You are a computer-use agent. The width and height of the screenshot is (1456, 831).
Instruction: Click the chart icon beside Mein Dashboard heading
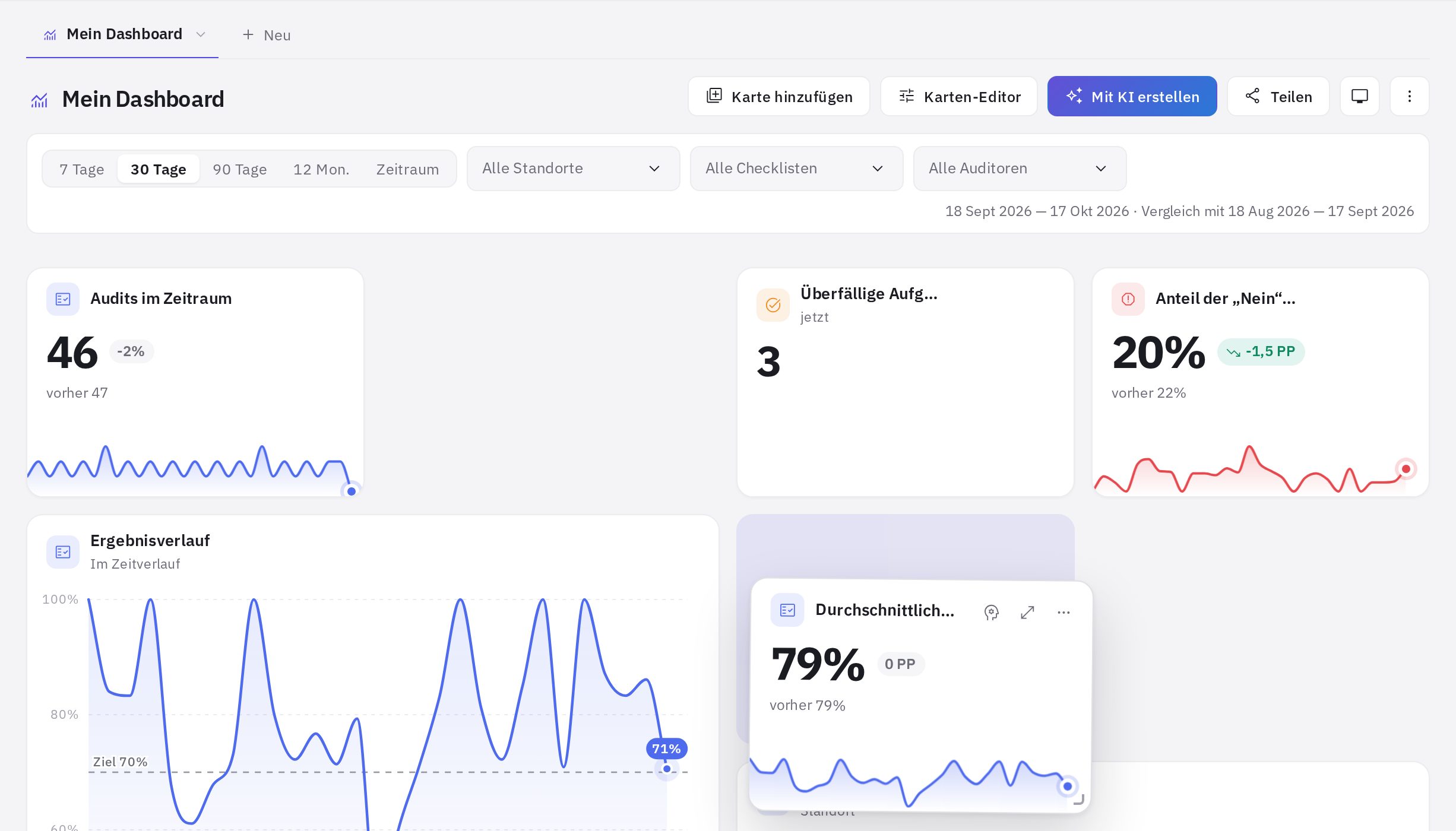pos(40,100)
